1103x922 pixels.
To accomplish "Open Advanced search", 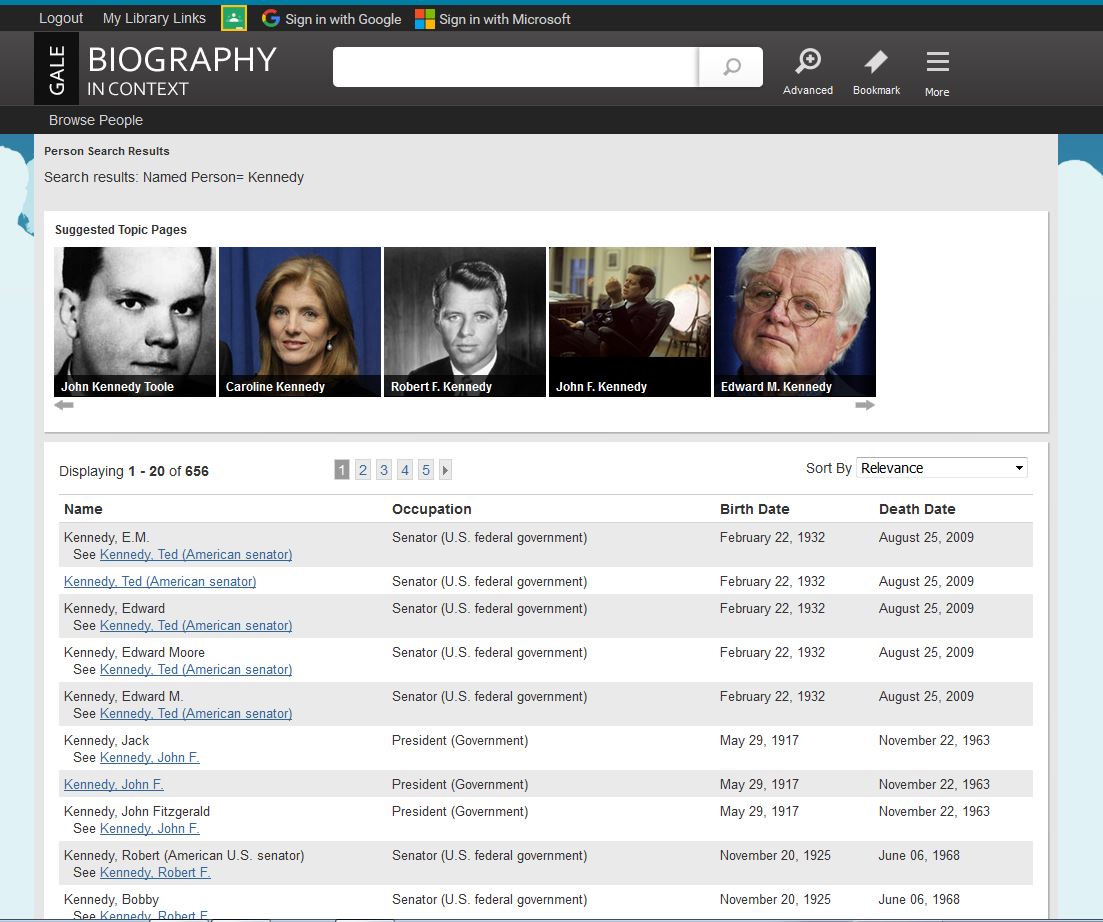I will [x=808, y=71].
